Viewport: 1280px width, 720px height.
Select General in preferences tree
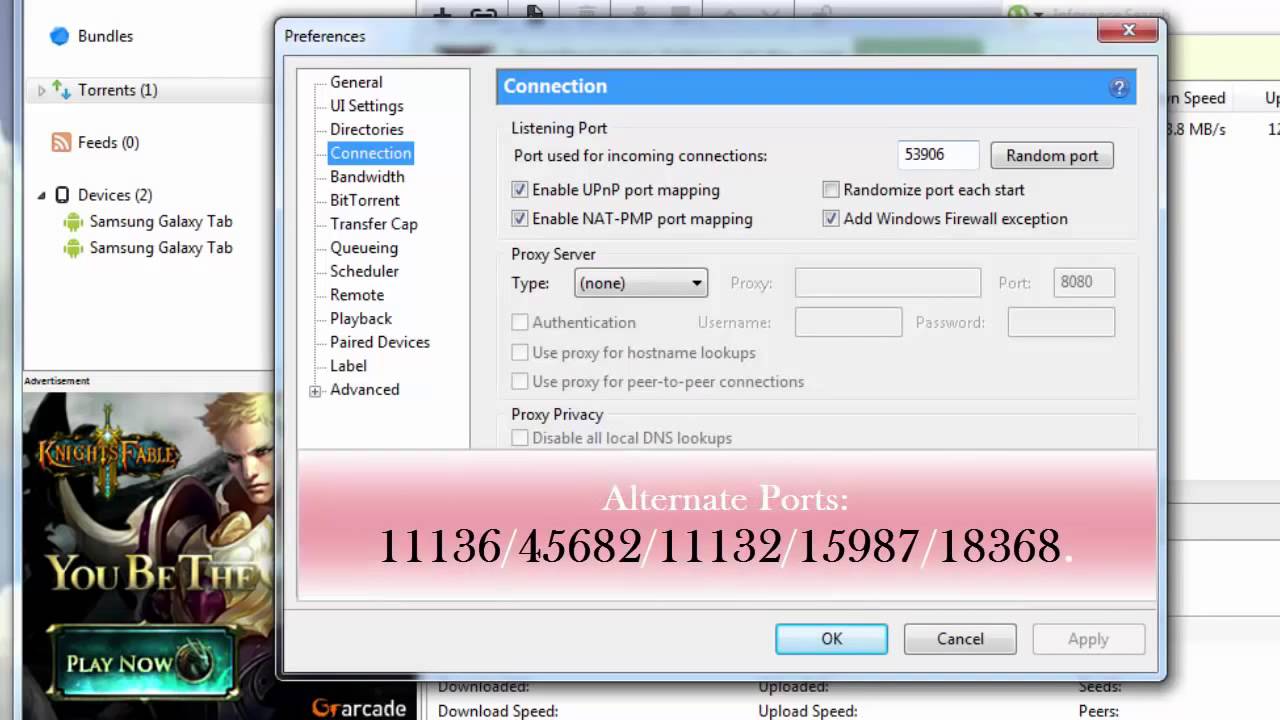pos(356,82)
